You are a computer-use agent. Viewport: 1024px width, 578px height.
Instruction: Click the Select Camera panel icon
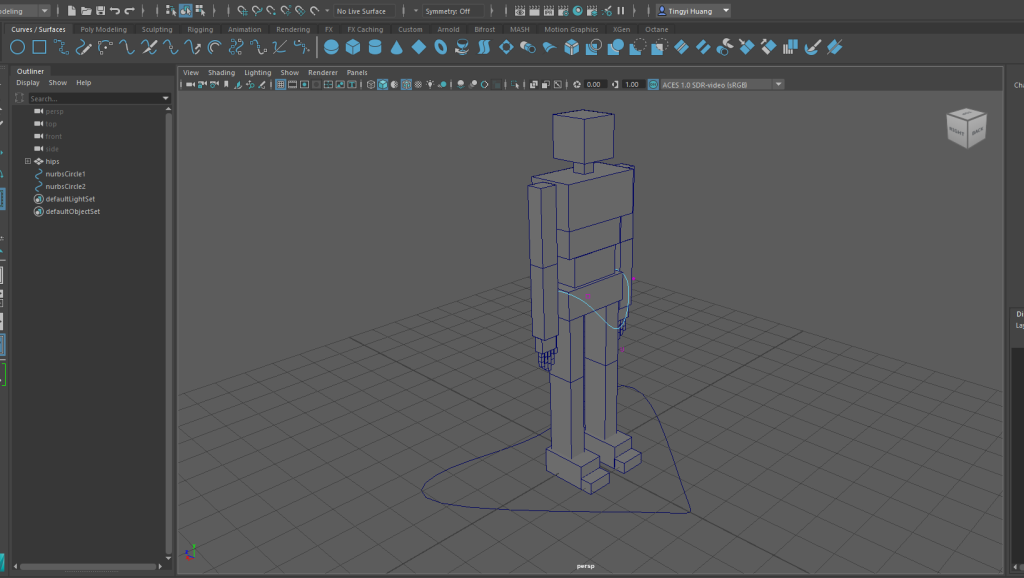point(190,84)
